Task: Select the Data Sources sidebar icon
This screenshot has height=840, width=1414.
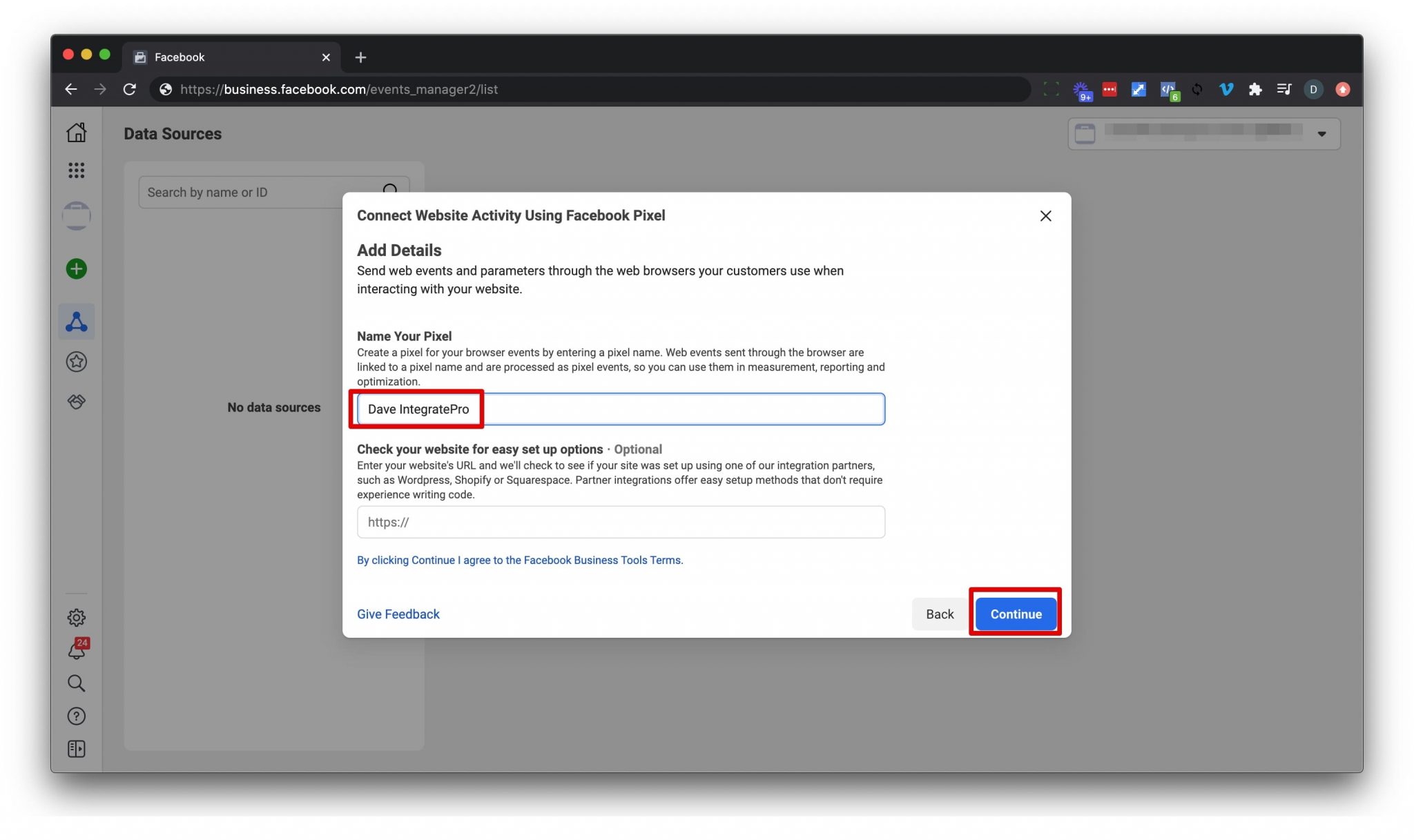Action: point(76,321)
